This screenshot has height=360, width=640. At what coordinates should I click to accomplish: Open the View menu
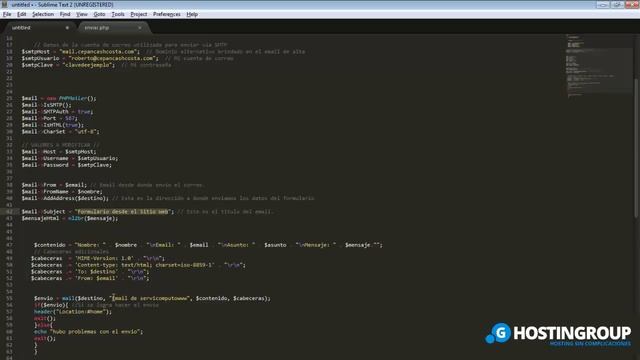tap(82, 14)
